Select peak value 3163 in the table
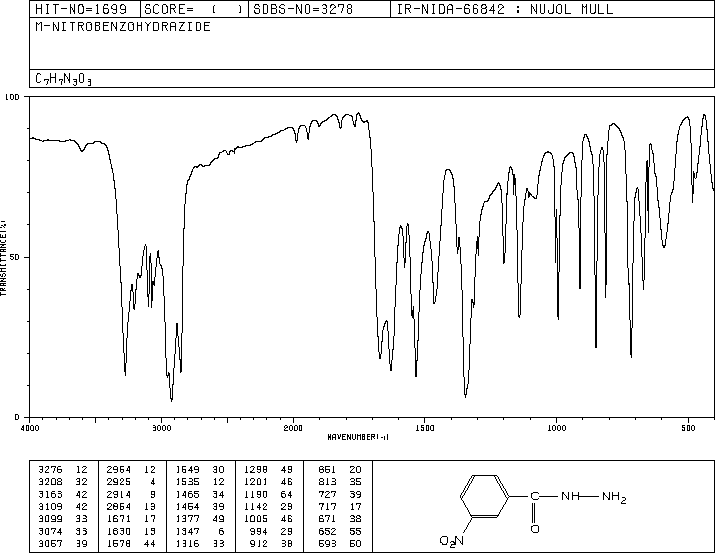The width and height of the screenshot is (715, 553). click(x=50, y=494)
